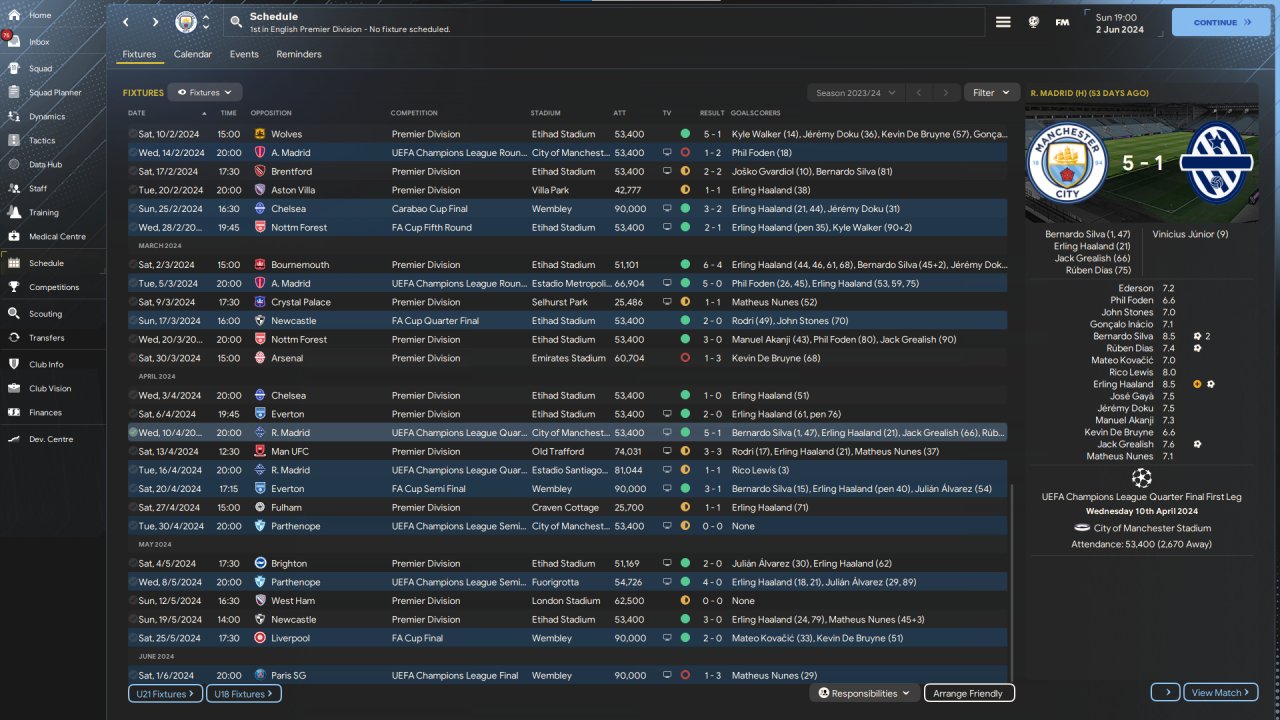Open the Medical Centre
The width and height of the screenshot is (1280, 720).
pyautogui.click(x=57, y=237)
